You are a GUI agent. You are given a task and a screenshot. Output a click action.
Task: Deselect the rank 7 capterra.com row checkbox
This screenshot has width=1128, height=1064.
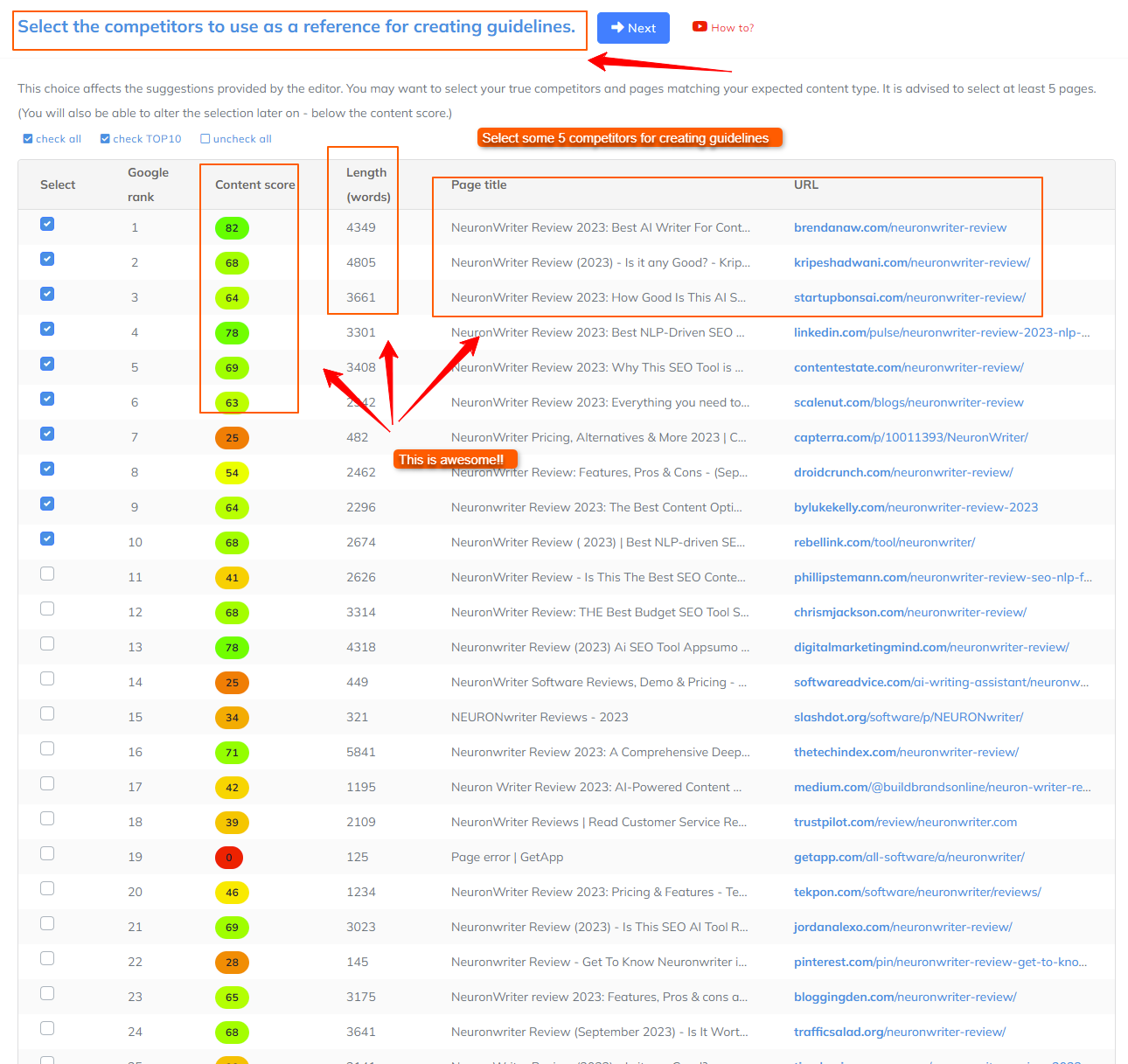coord(47,434)
